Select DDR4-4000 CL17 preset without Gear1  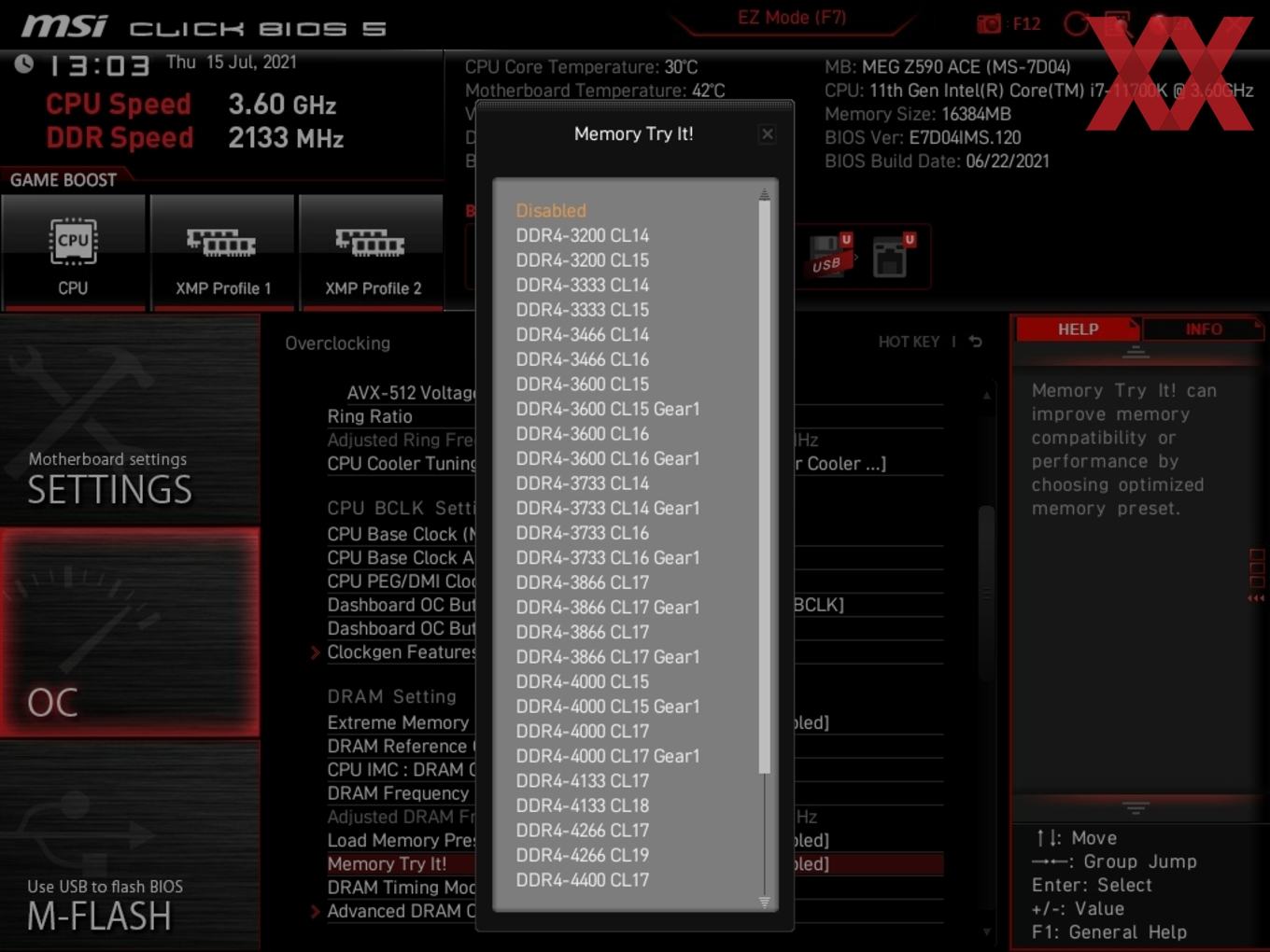tap(583, 731)
